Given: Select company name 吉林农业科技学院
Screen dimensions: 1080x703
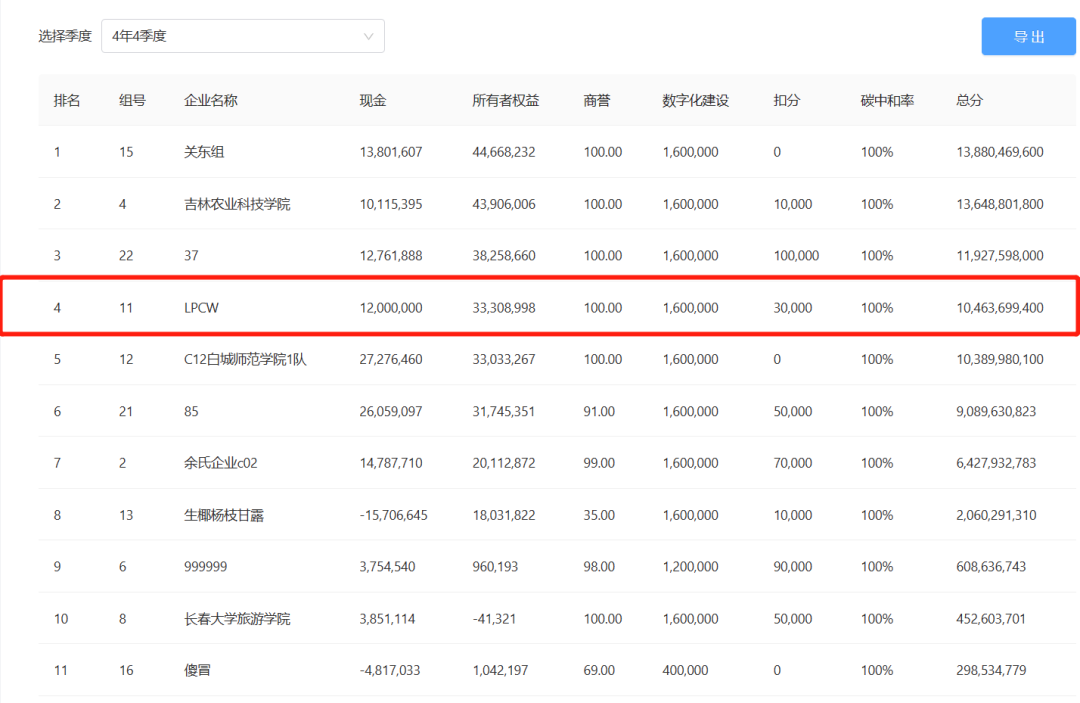Looking at the screenshot, I should pyautogui.click(x=237, y=204).
